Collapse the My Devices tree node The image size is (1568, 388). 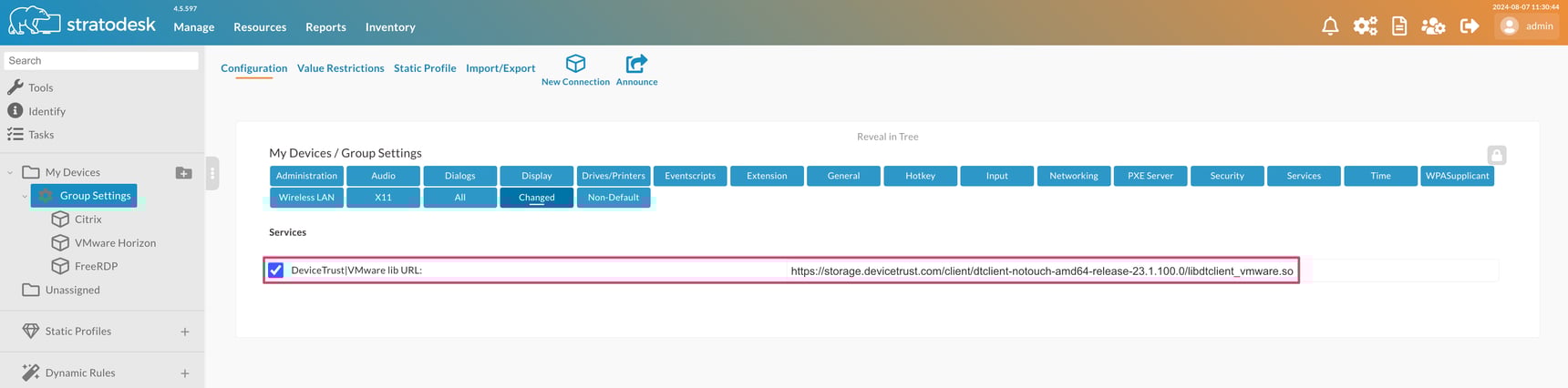[10, 172]
